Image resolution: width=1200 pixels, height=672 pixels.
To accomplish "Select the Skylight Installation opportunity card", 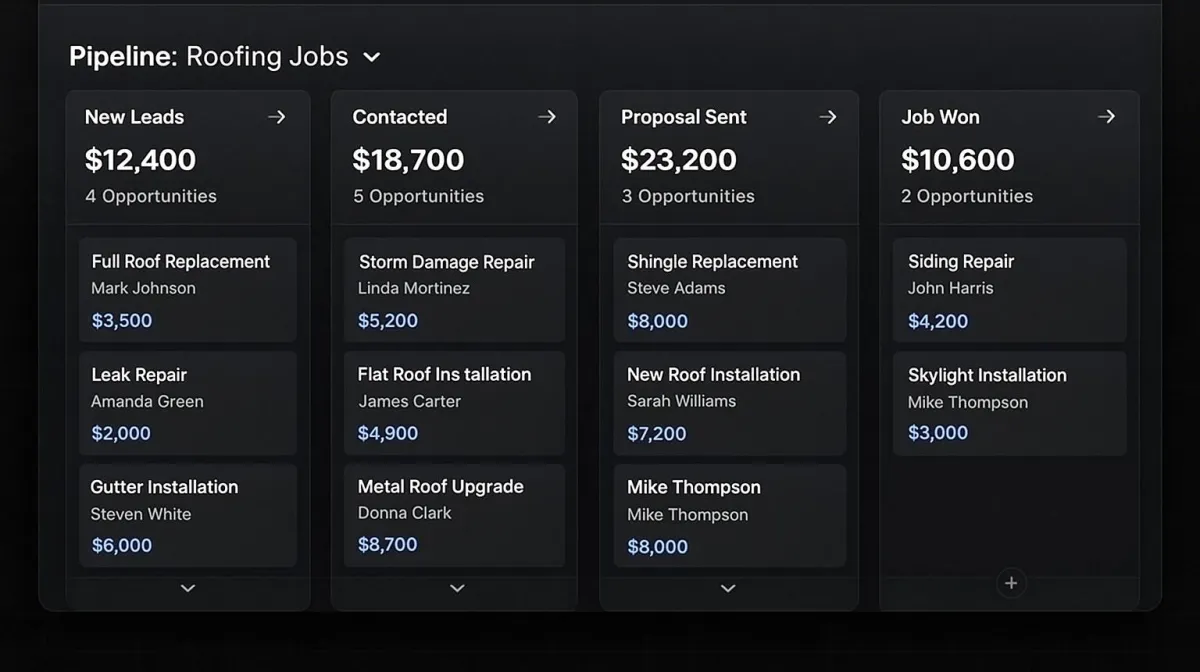I will tap(1009, 403).
